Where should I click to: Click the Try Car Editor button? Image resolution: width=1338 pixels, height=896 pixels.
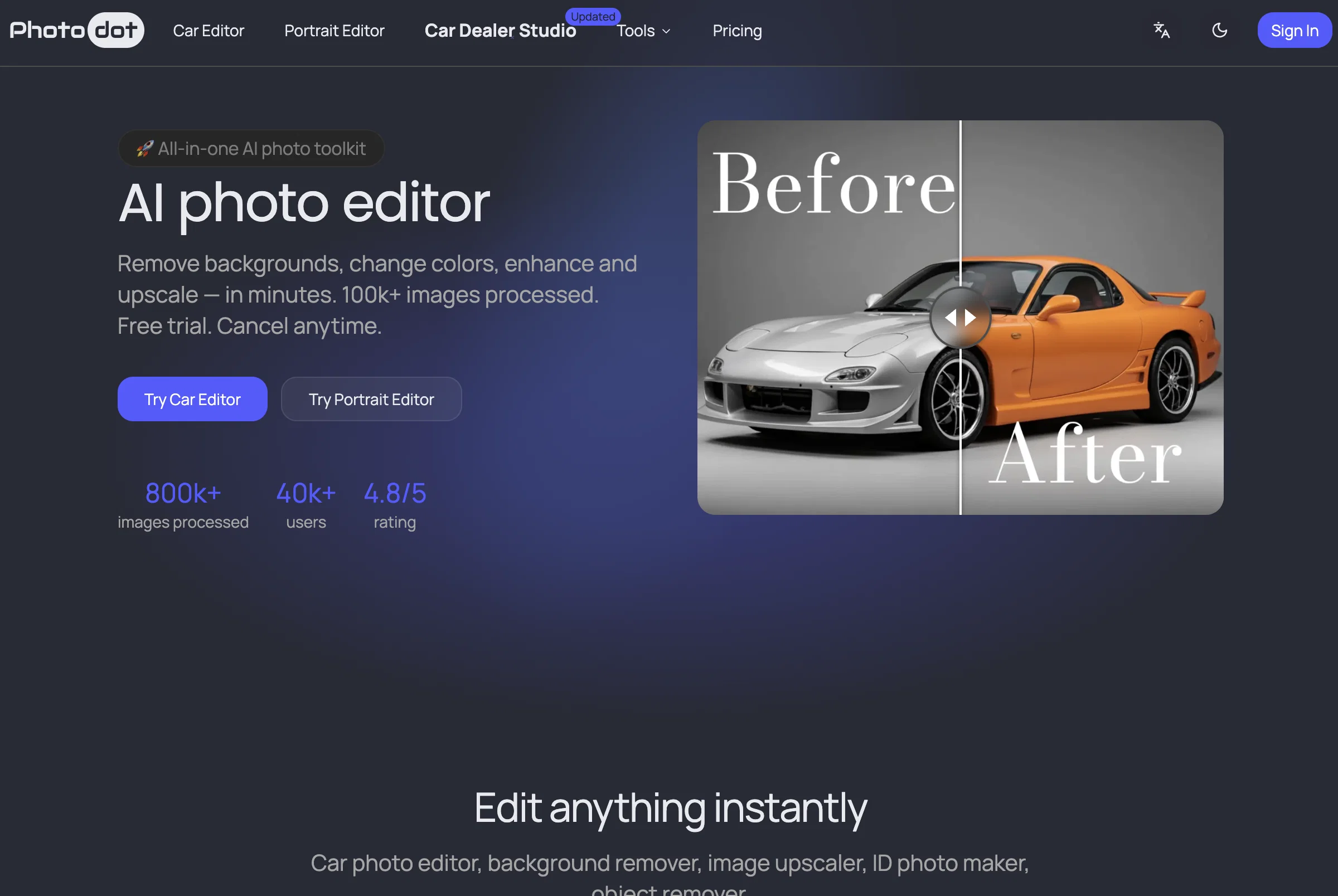click(192, 399)
